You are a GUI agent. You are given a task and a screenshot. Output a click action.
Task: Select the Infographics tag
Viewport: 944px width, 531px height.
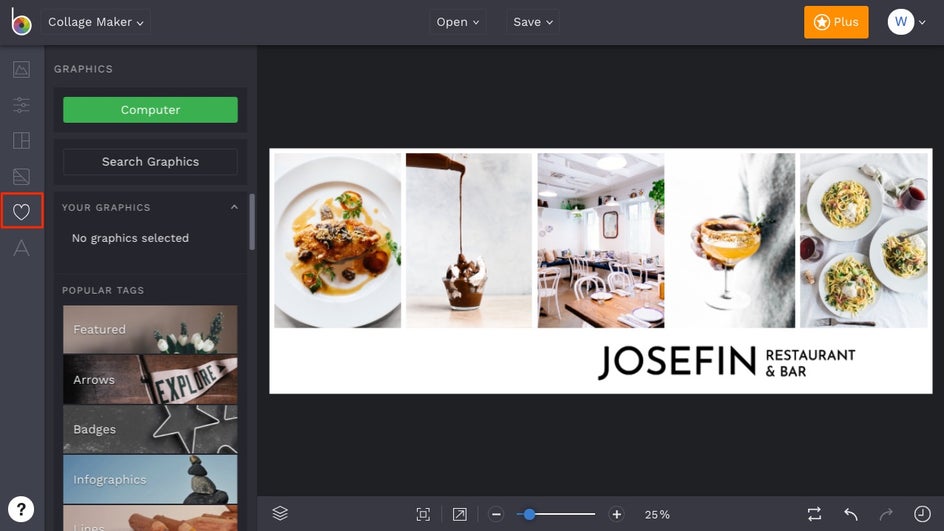point(151,479)
